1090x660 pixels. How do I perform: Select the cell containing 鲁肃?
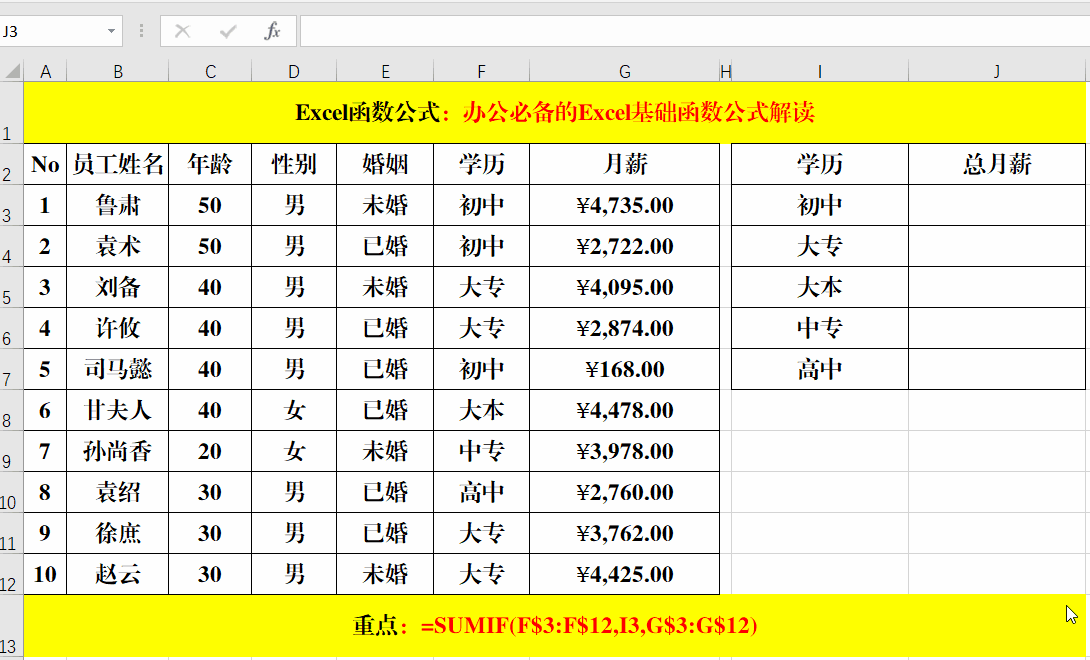[x=117, y=205]
